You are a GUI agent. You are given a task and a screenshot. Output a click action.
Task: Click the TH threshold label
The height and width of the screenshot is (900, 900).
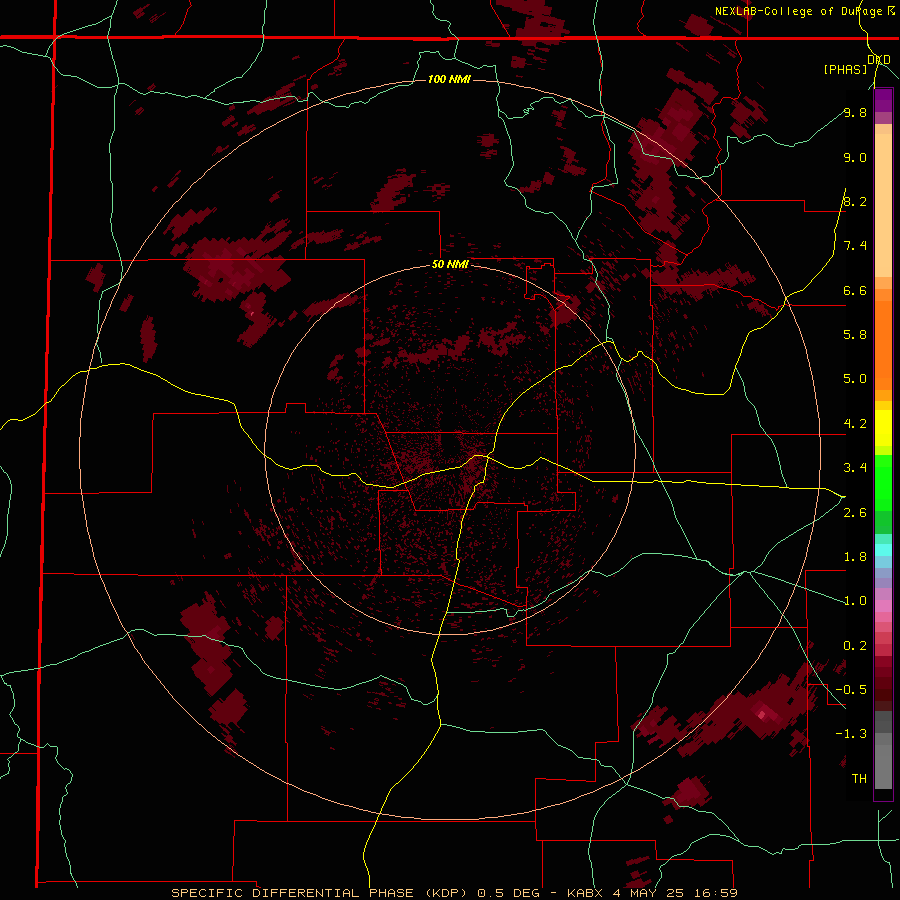point(859,779)
